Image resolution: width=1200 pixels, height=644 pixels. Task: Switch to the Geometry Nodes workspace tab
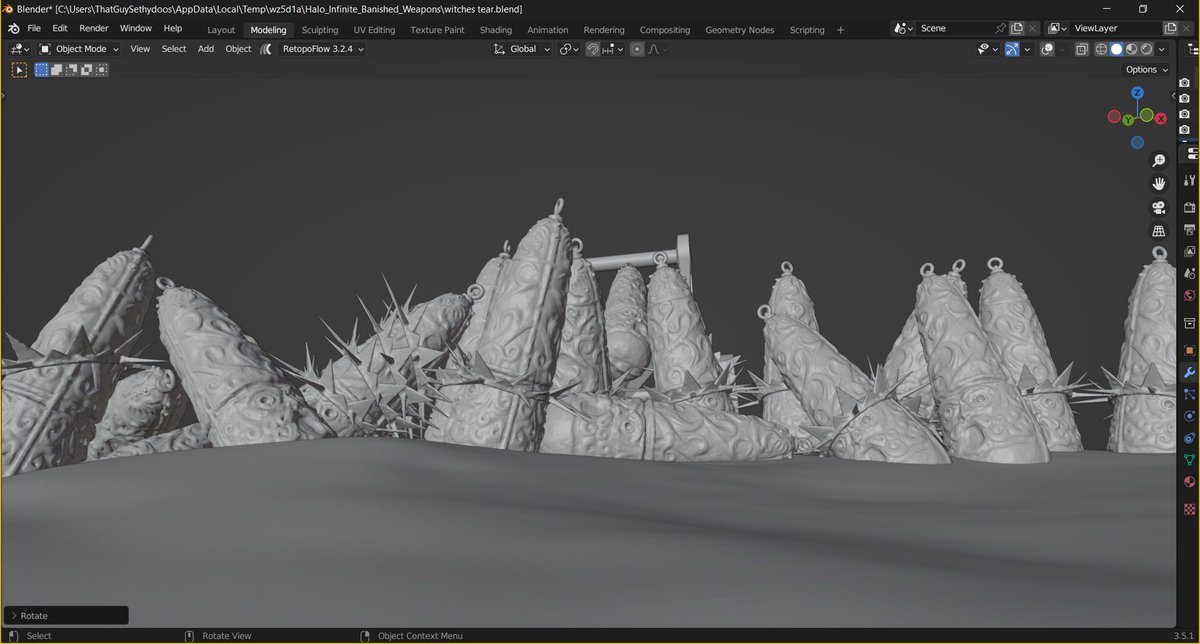point(739,30)
